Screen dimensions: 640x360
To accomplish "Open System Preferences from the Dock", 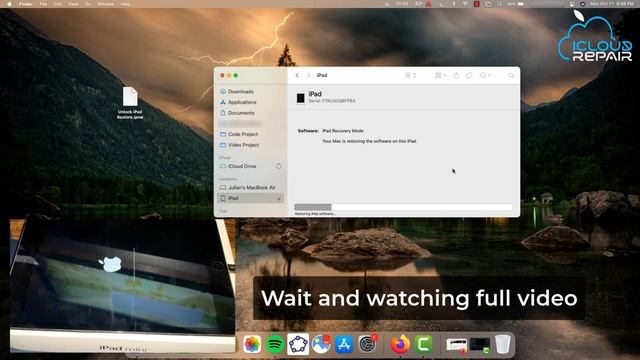I will [367, 344].
